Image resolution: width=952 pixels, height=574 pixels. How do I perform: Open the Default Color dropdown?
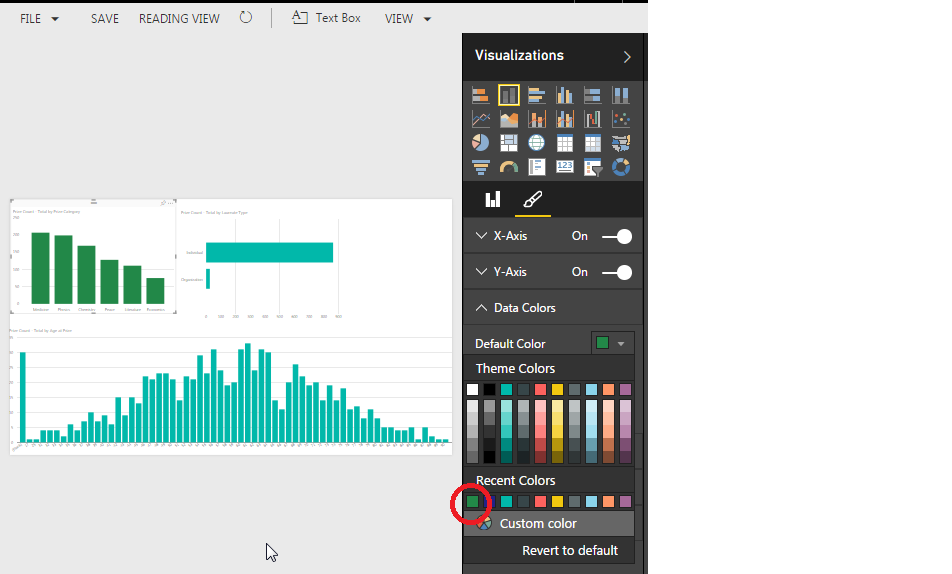pos(613,343)
